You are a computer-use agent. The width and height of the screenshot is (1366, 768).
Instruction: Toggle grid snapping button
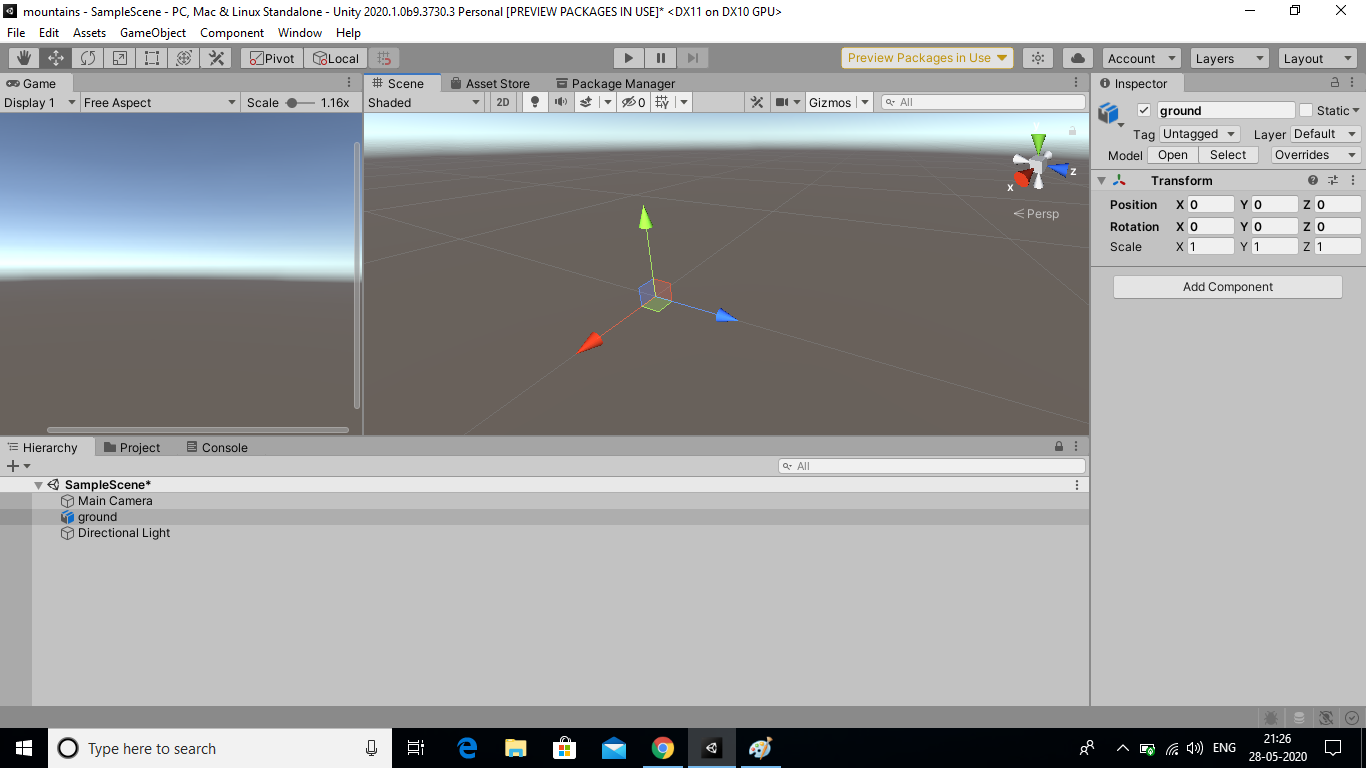point(384,58)
